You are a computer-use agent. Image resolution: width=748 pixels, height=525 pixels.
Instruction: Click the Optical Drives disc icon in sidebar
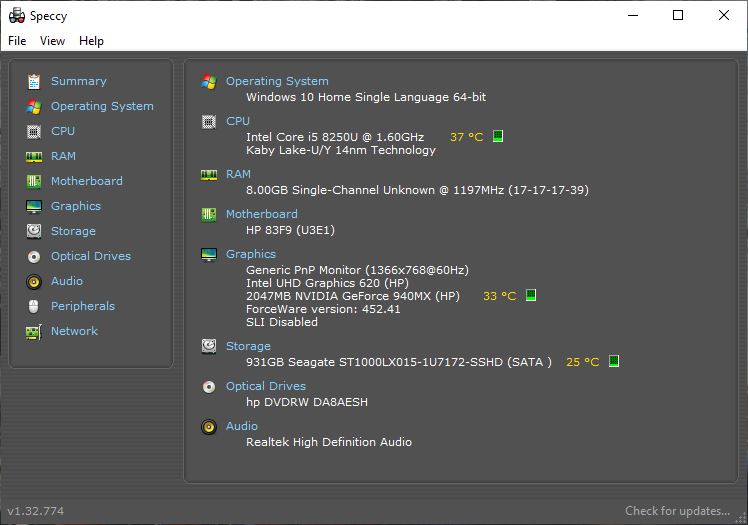(34, 257)
